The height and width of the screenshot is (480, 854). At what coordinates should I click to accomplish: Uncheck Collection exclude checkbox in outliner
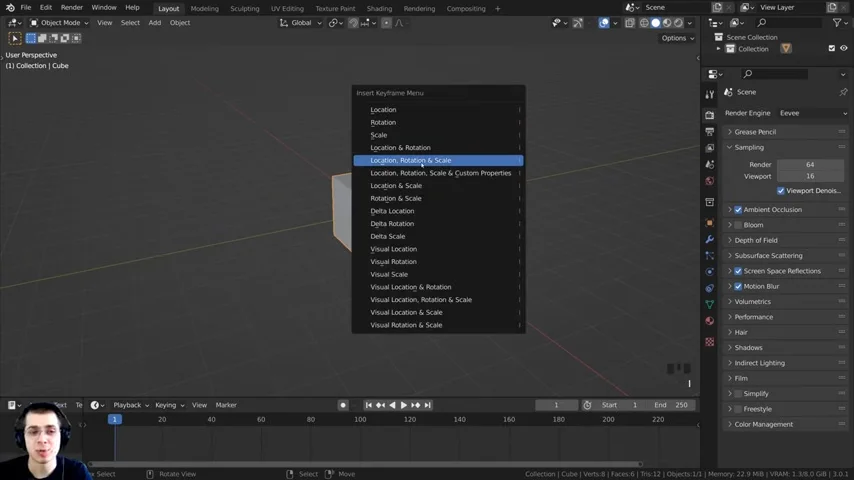coord(832,48)
